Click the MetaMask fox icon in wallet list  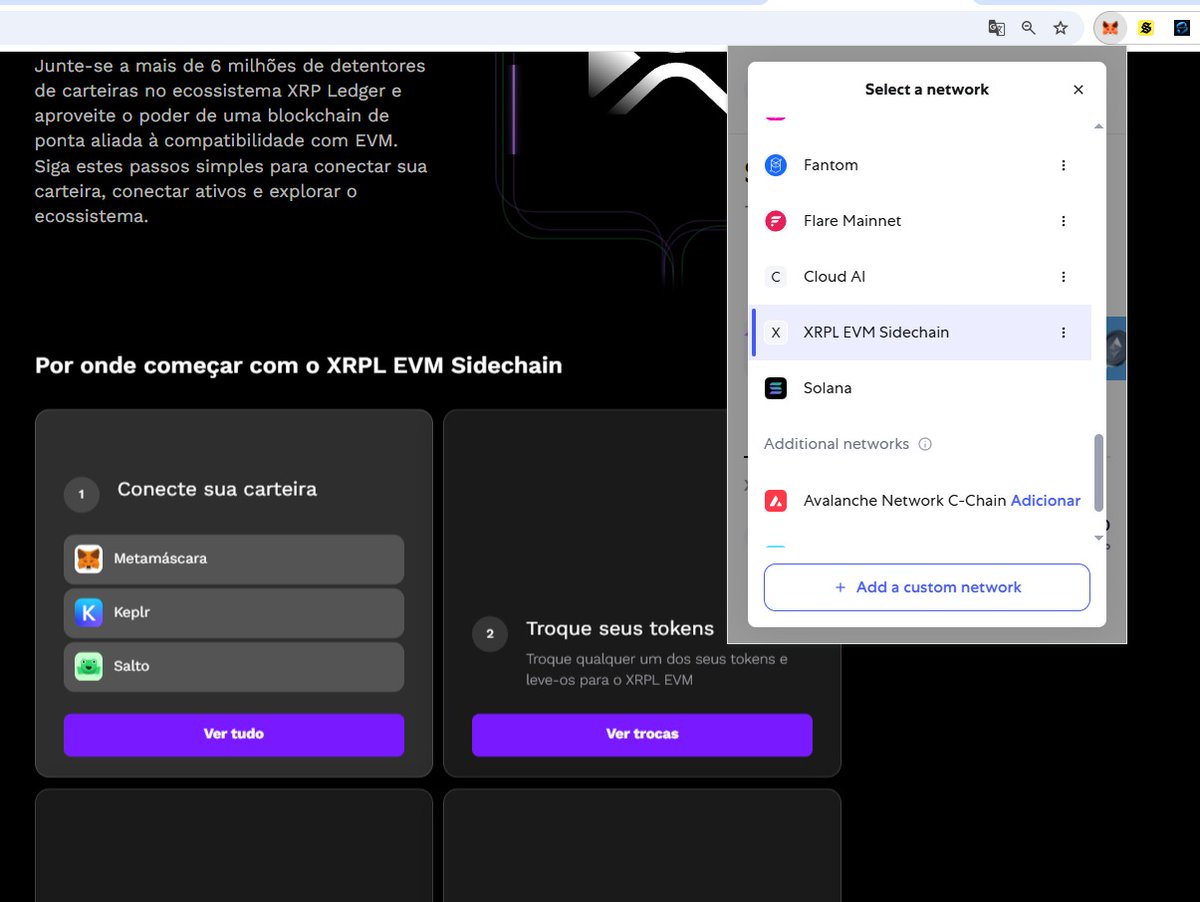(89, 559)
